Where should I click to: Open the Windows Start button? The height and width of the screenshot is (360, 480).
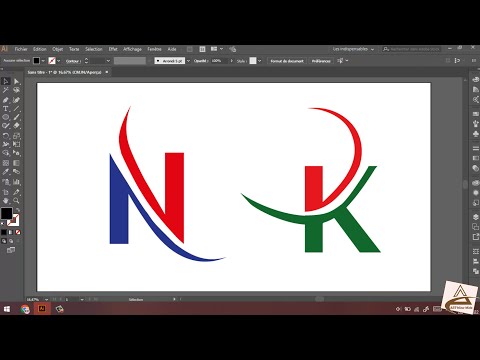click(7, 309)
